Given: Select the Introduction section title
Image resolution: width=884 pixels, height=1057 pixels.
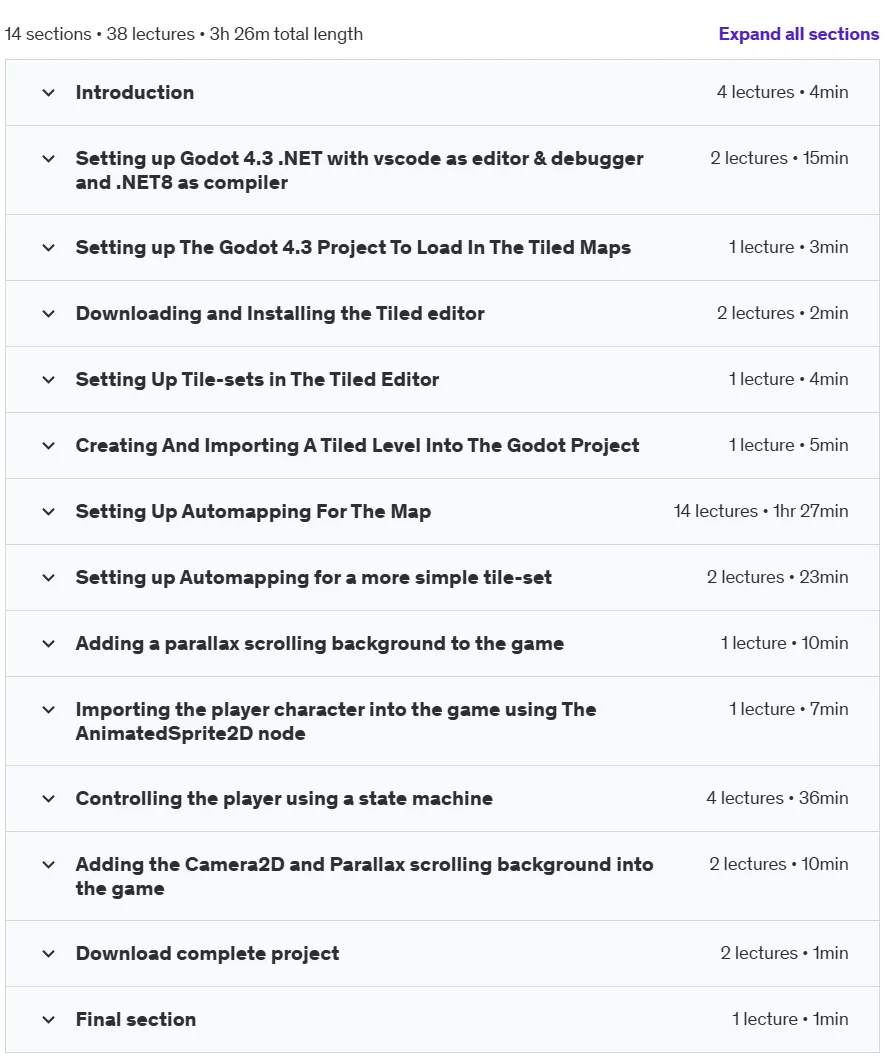Looking at the screenshot, I should 135,92.
